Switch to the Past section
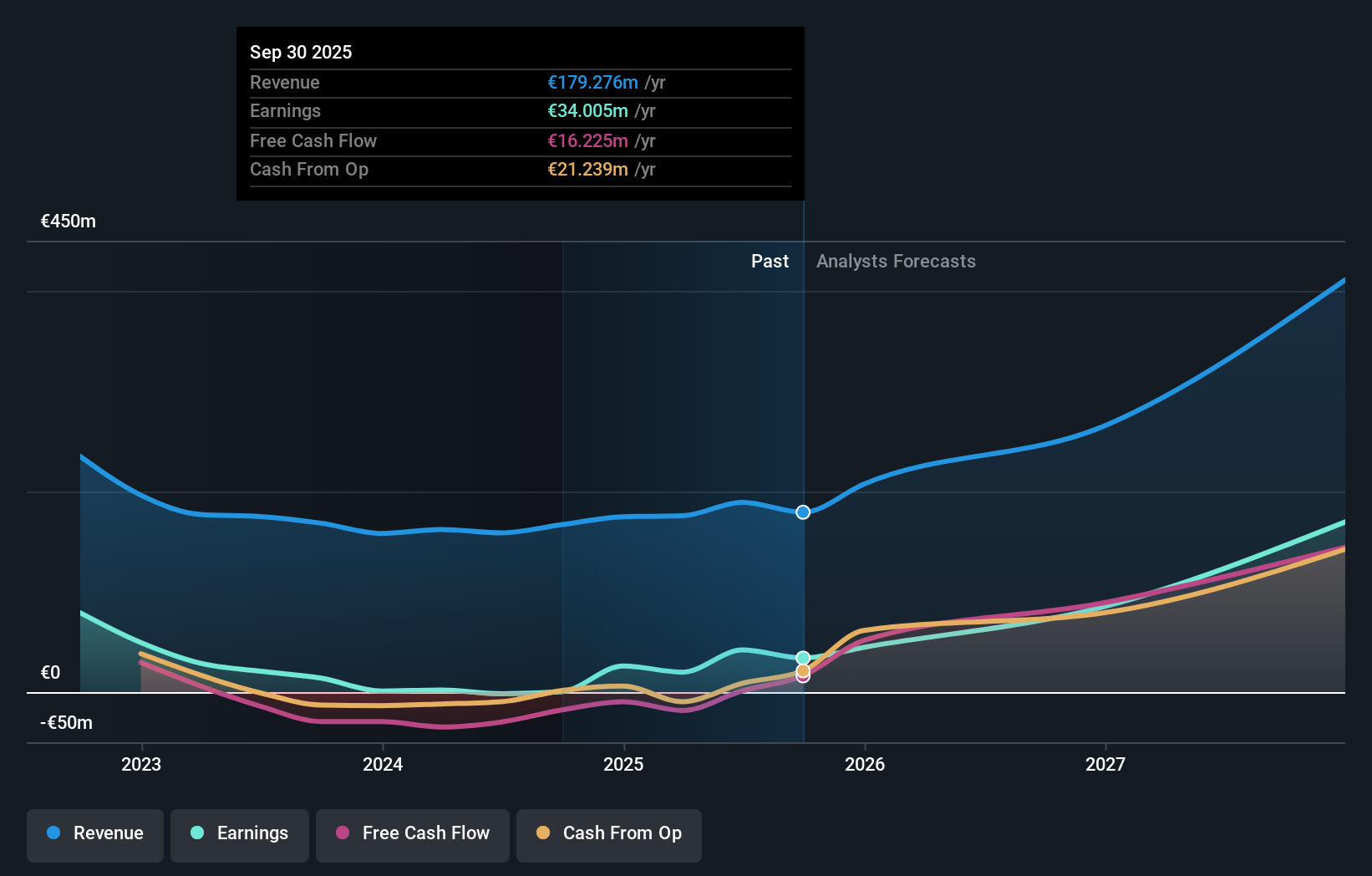The image size is (1372, 876). pos(770,261)
